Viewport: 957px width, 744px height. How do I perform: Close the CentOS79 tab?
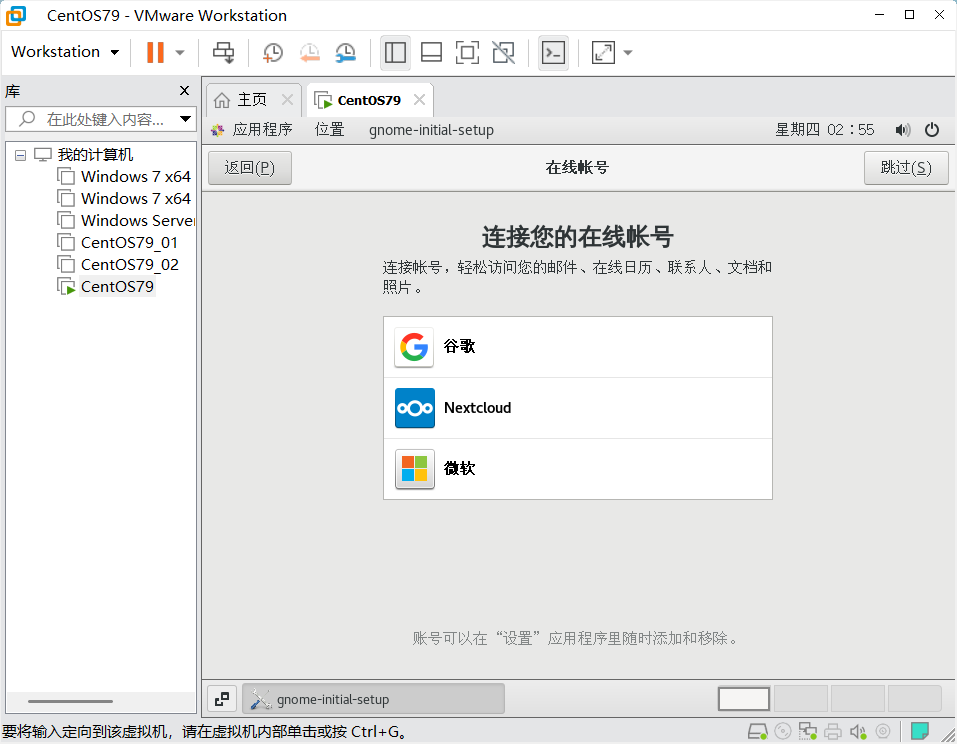point(419,99)
